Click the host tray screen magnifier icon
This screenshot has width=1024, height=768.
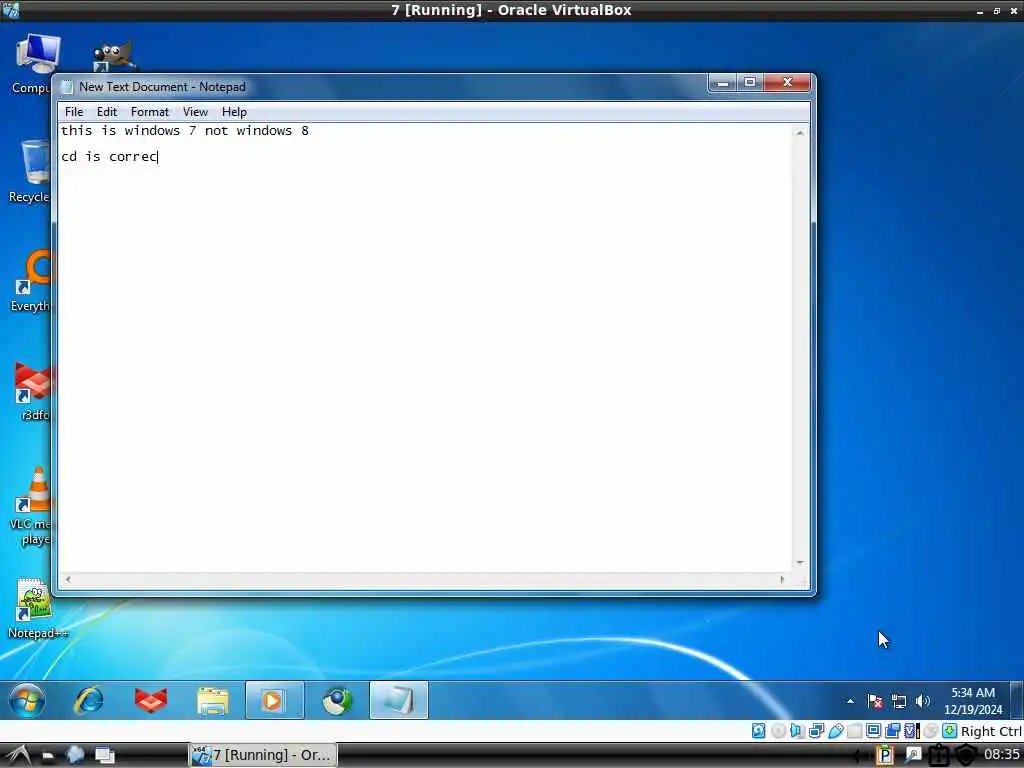click(914, 755)
